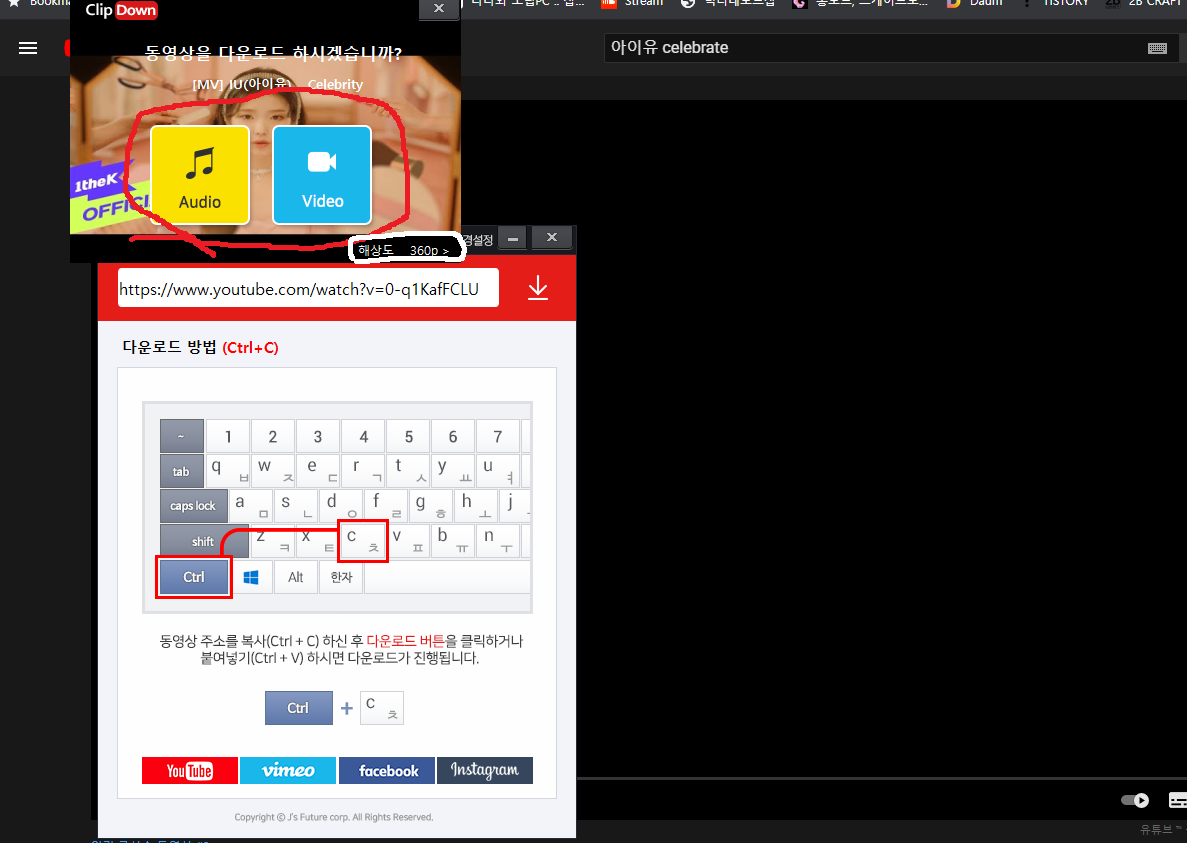
Task: Click the red 다운로드 버튼 text in instructions
Action: click(x=406, y=641)
